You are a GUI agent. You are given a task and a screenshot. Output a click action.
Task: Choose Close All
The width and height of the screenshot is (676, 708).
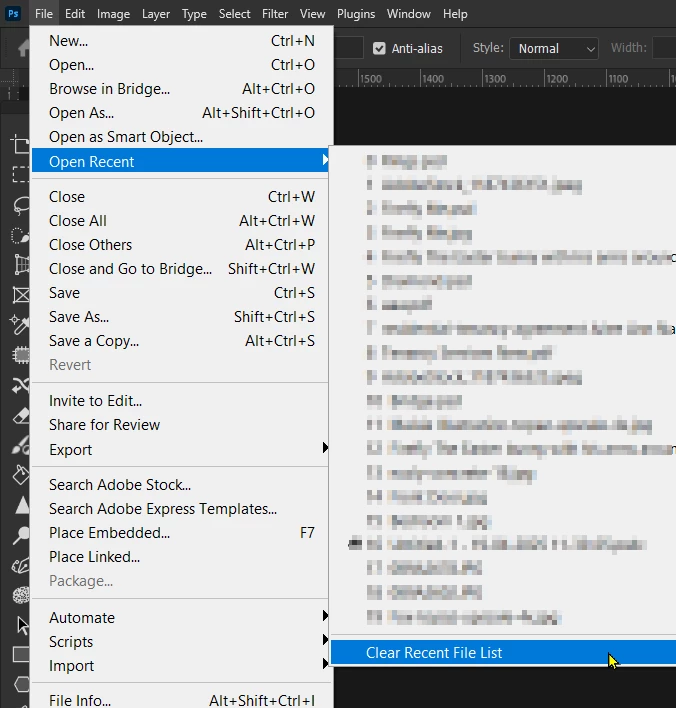(181, 220)
